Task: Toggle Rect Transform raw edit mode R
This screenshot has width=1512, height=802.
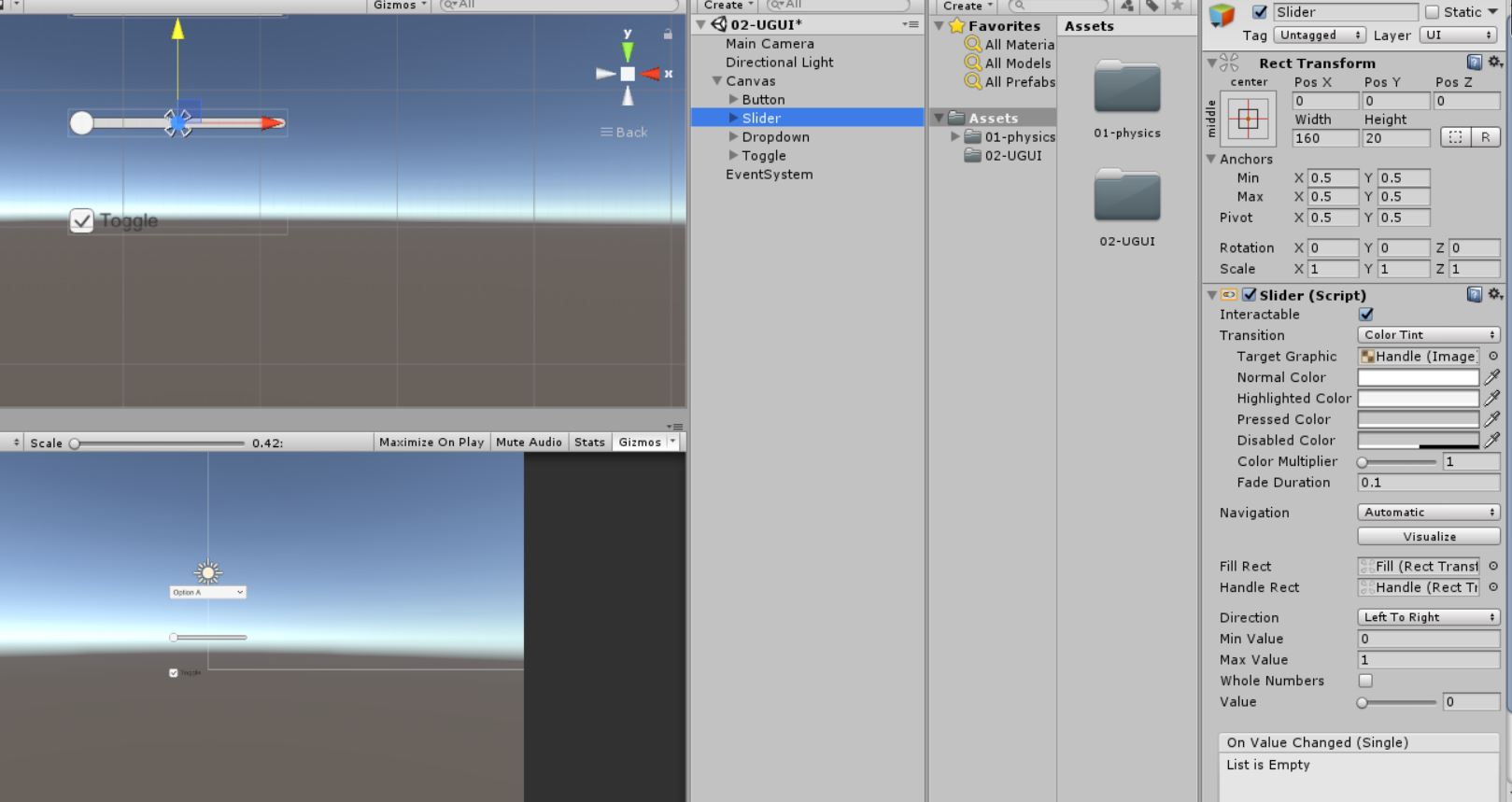Action: (x=1485, y=137)
